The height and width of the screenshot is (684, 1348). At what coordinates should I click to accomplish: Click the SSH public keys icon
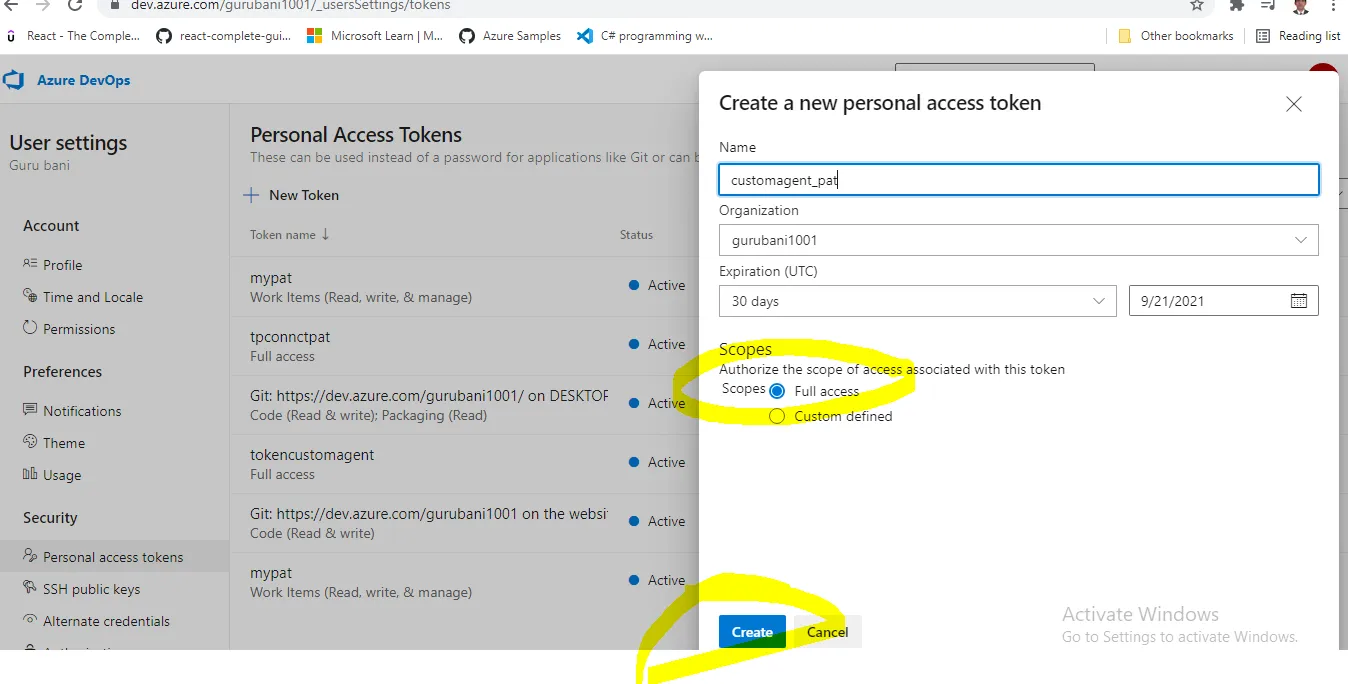click(x=30, y=588)
